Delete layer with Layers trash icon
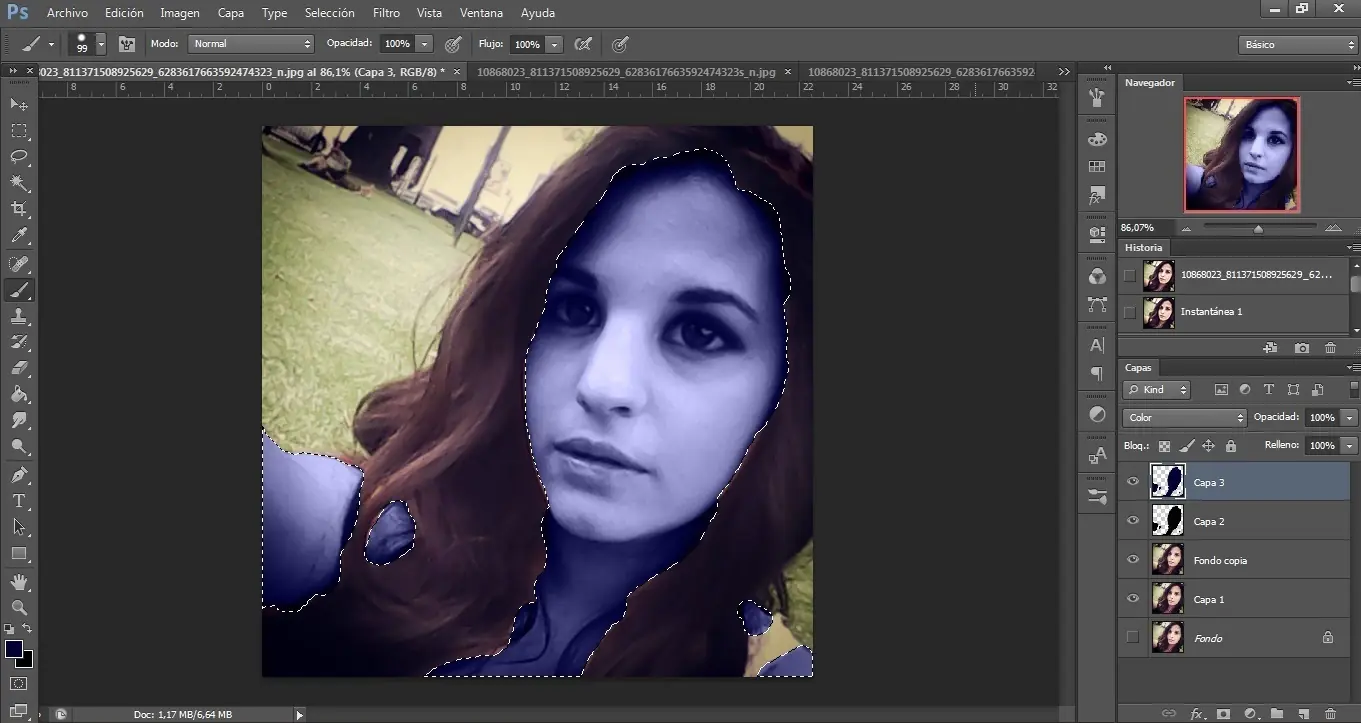1361x723 pixels. click(x=1329, y=714)
